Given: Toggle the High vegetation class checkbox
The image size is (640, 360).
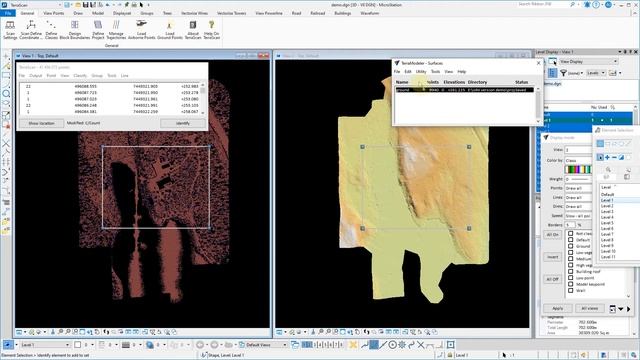Looking at the screenshot, I should point(571,265).
